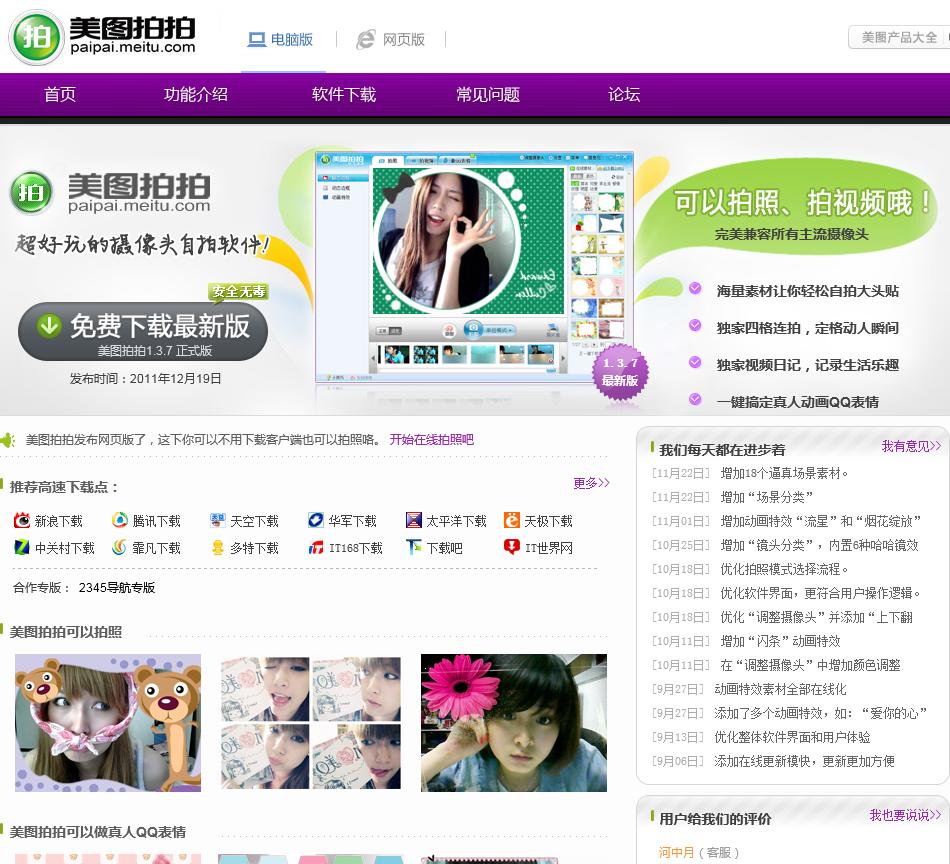
Task: Click the feature text 一键搞定真人动画QQ表情
Action: (797, 402)
